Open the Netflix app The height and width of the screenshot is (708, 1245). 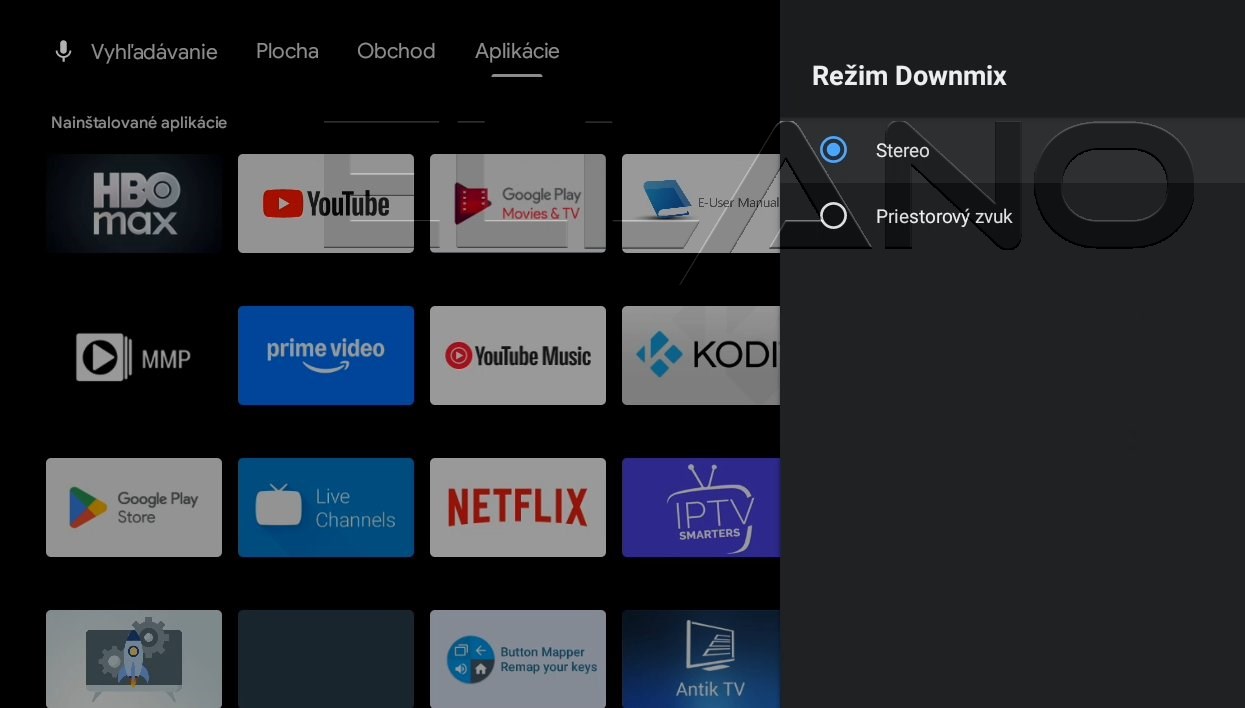tap(518, 507)
